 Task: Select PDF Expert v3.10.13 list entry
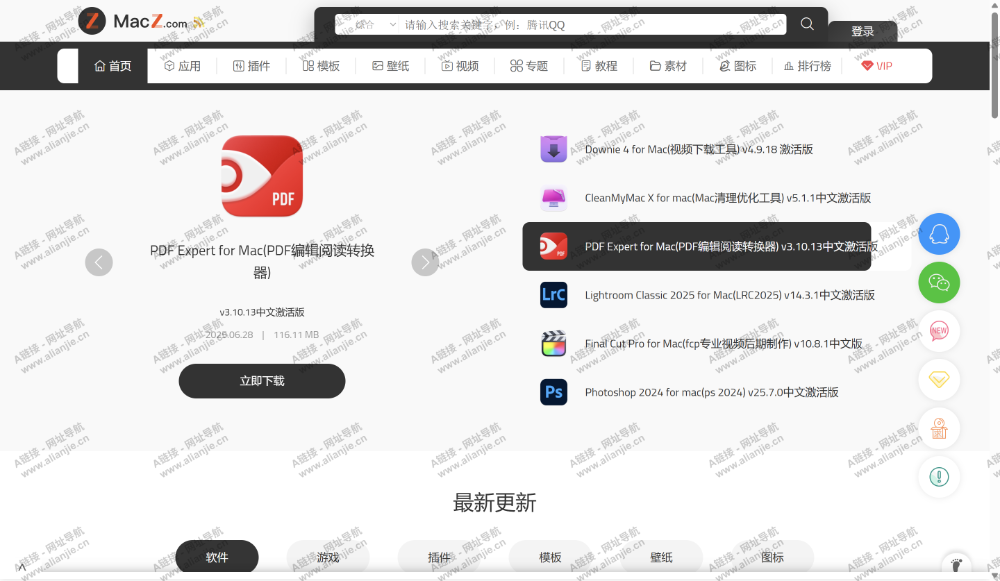click(696, 246)
